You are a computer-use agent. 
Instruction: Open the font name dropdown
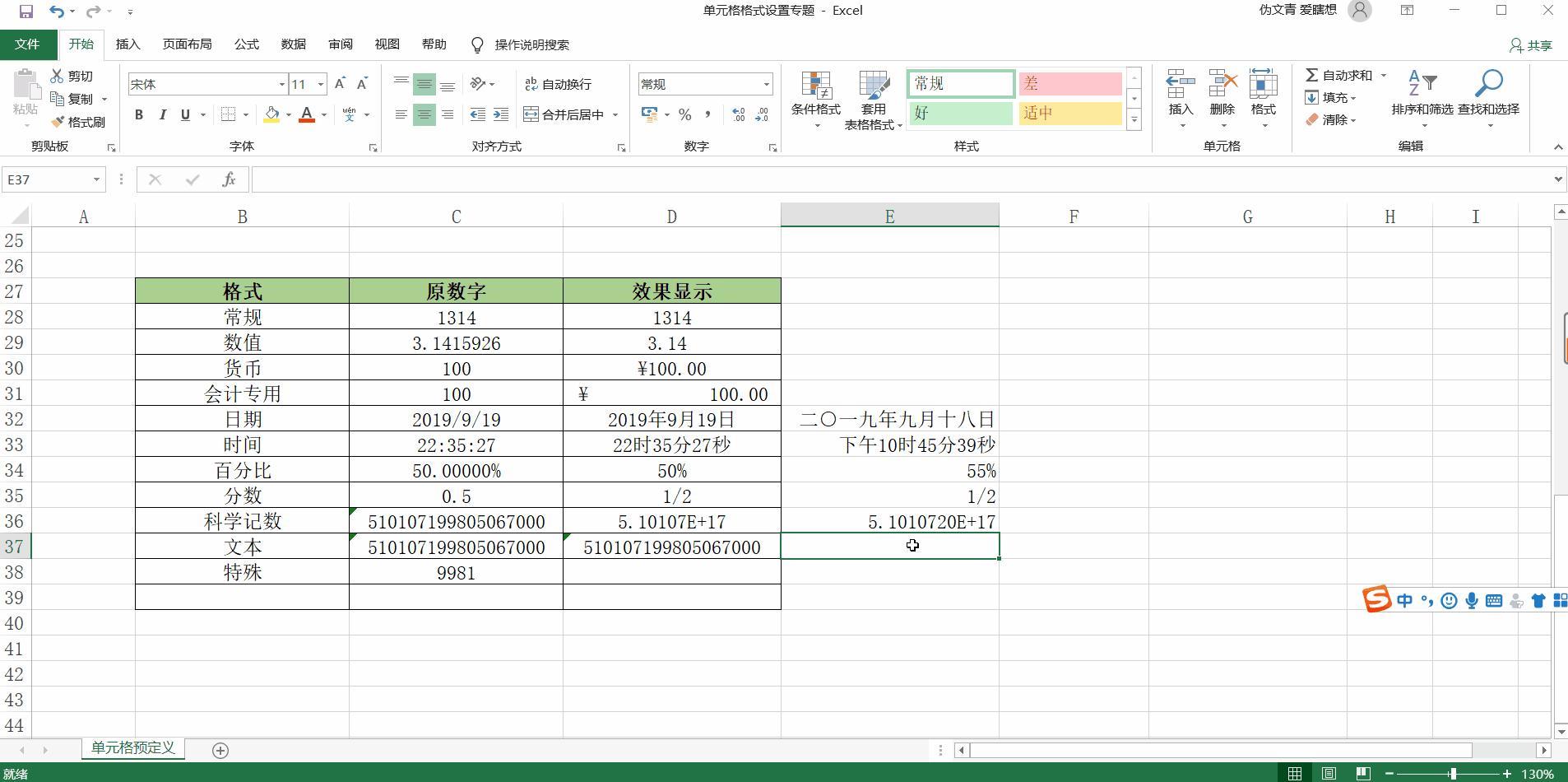(x=281, y=83)
